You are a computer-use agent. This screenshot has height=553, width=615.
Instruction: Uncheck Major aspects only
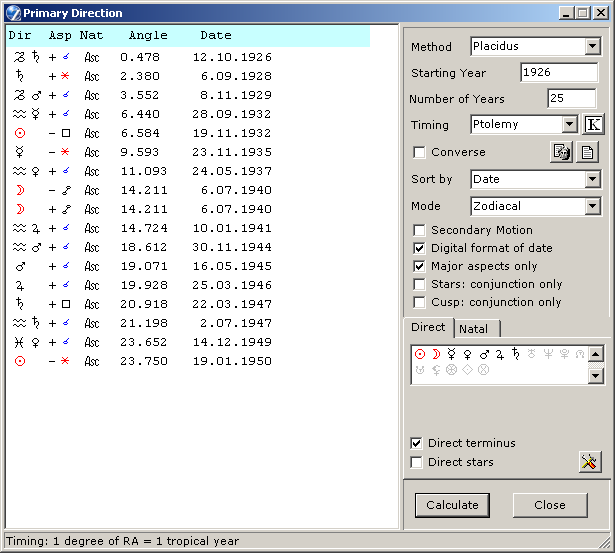419,266
